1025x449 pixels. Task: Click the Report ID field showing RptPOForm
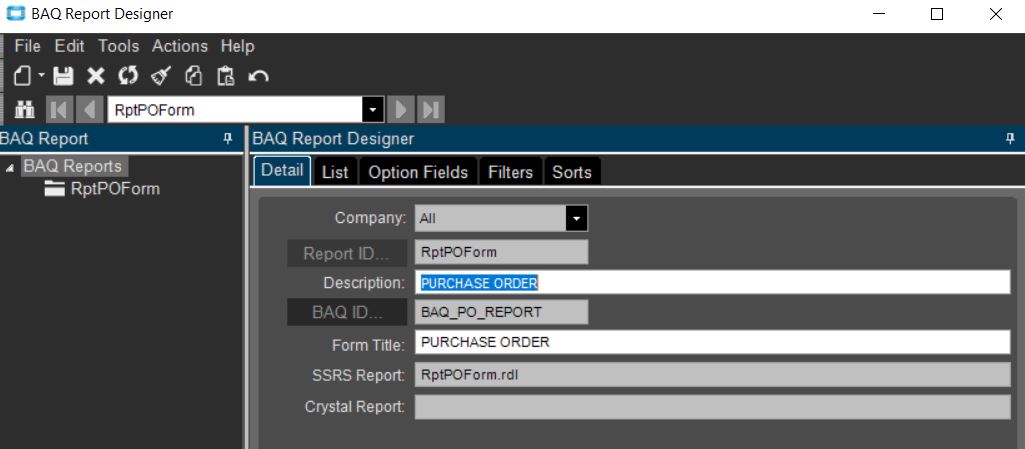[501, 252]
